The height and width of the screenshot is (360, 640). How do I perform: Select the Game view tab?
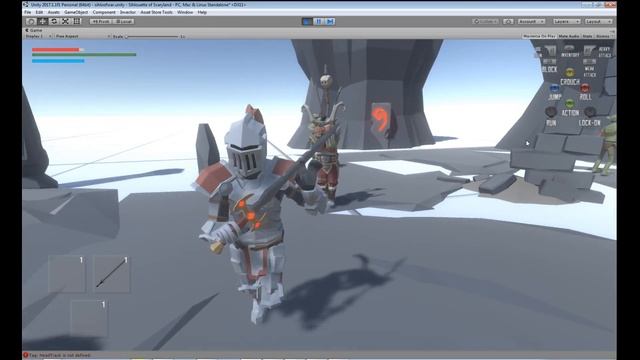click(x=34, y=30)
